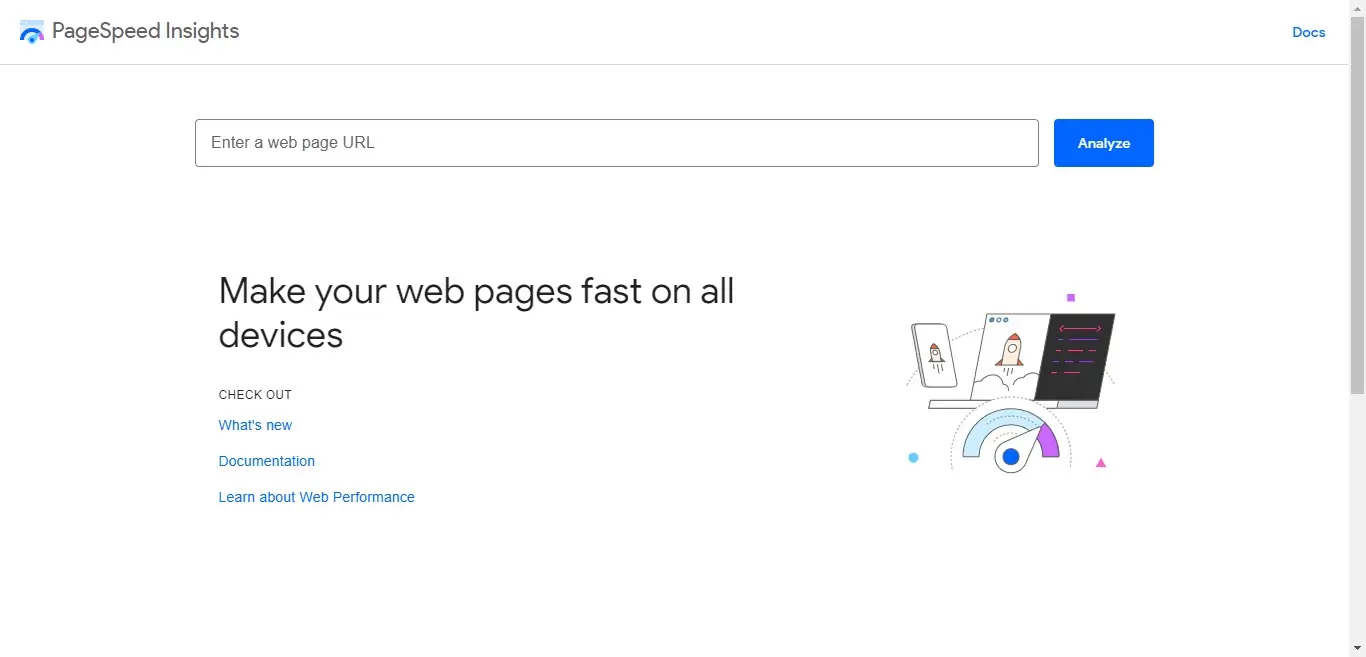Click the light blue dot decoration
The width and height of the screenshot is (1366, 657).
pyautogui.click(x=913, y=458)
